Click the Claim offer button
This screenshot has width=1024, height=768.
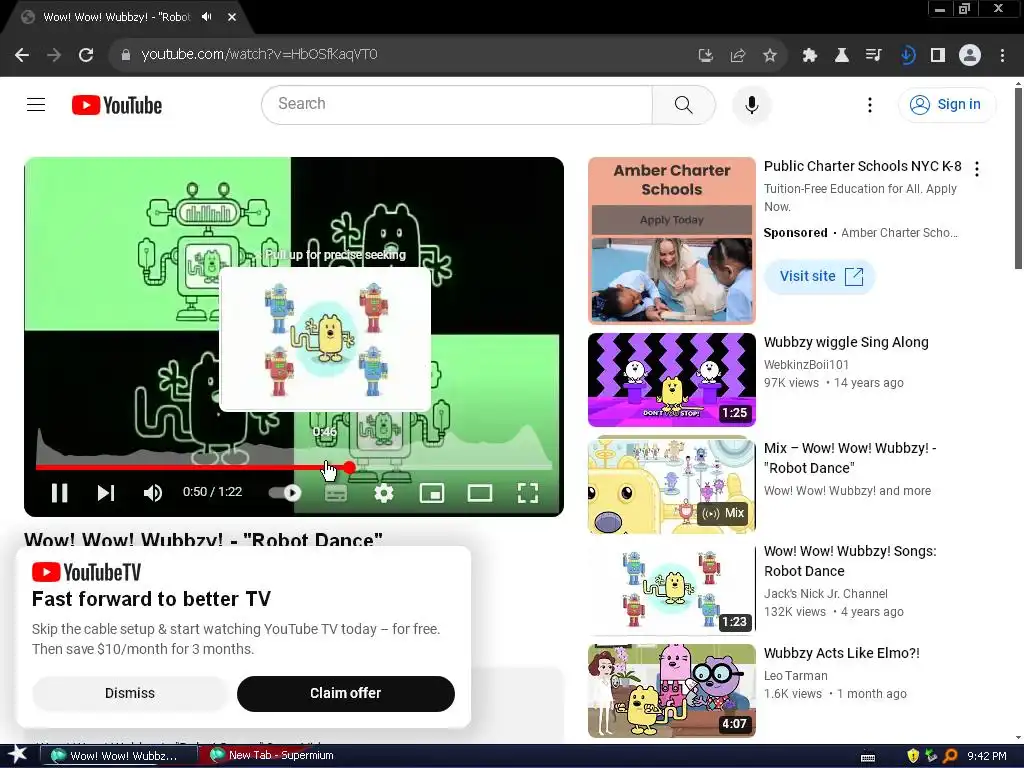[345, 694]
